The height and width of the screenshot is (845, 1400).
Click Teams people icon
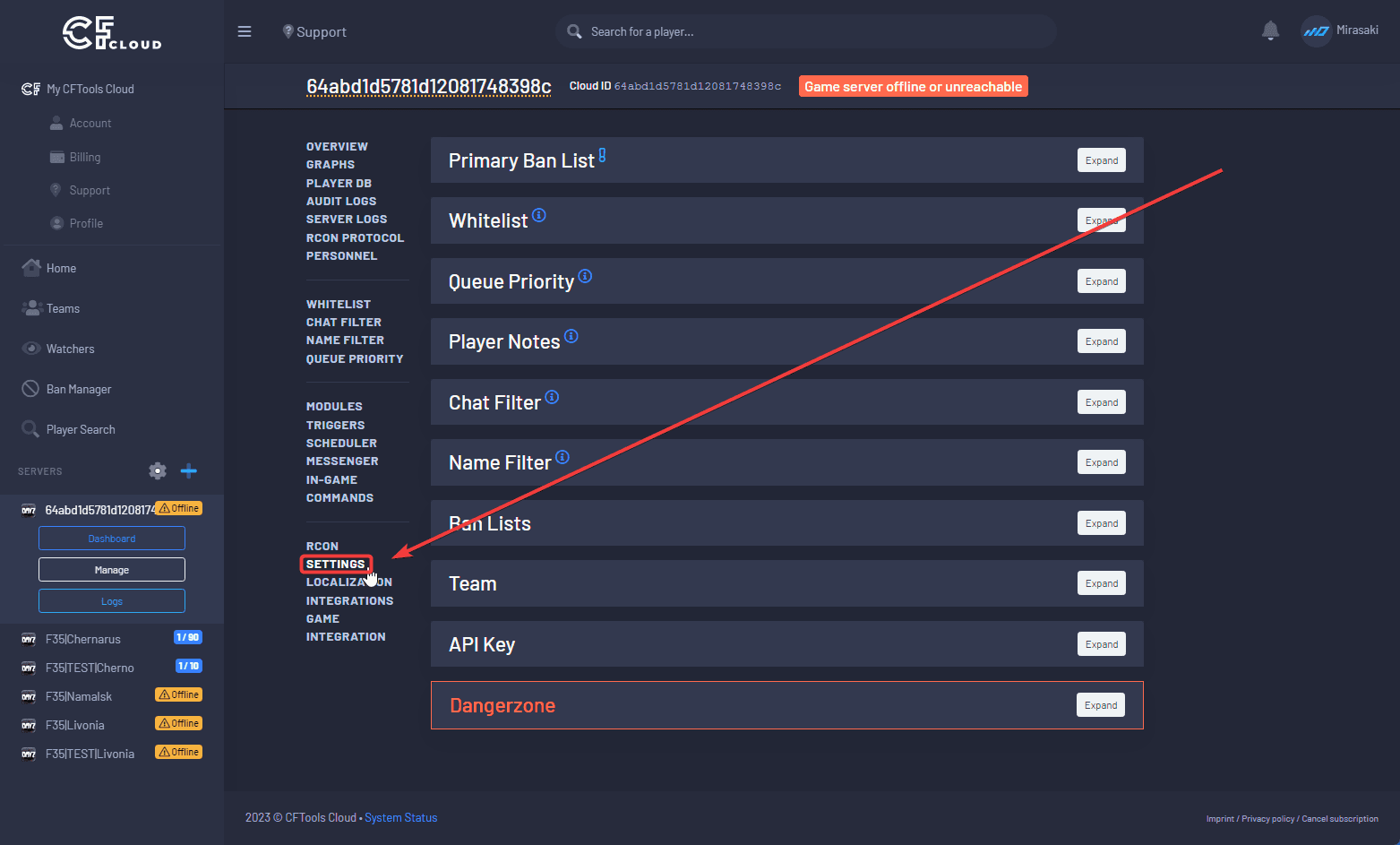click(31, 307)
